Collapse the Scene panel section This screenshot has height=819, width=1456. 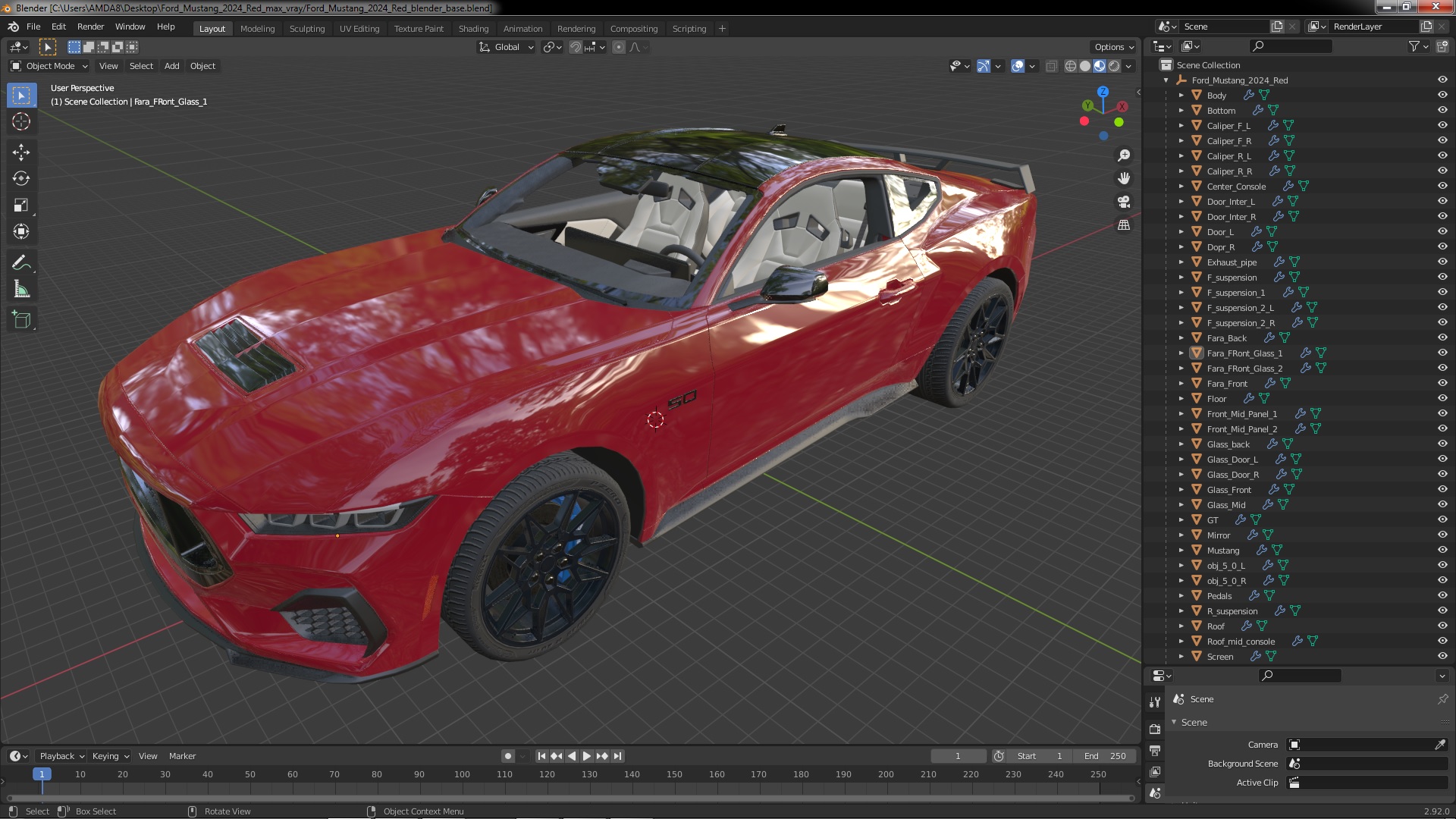pyautogui.click(x=1174, y=723)
